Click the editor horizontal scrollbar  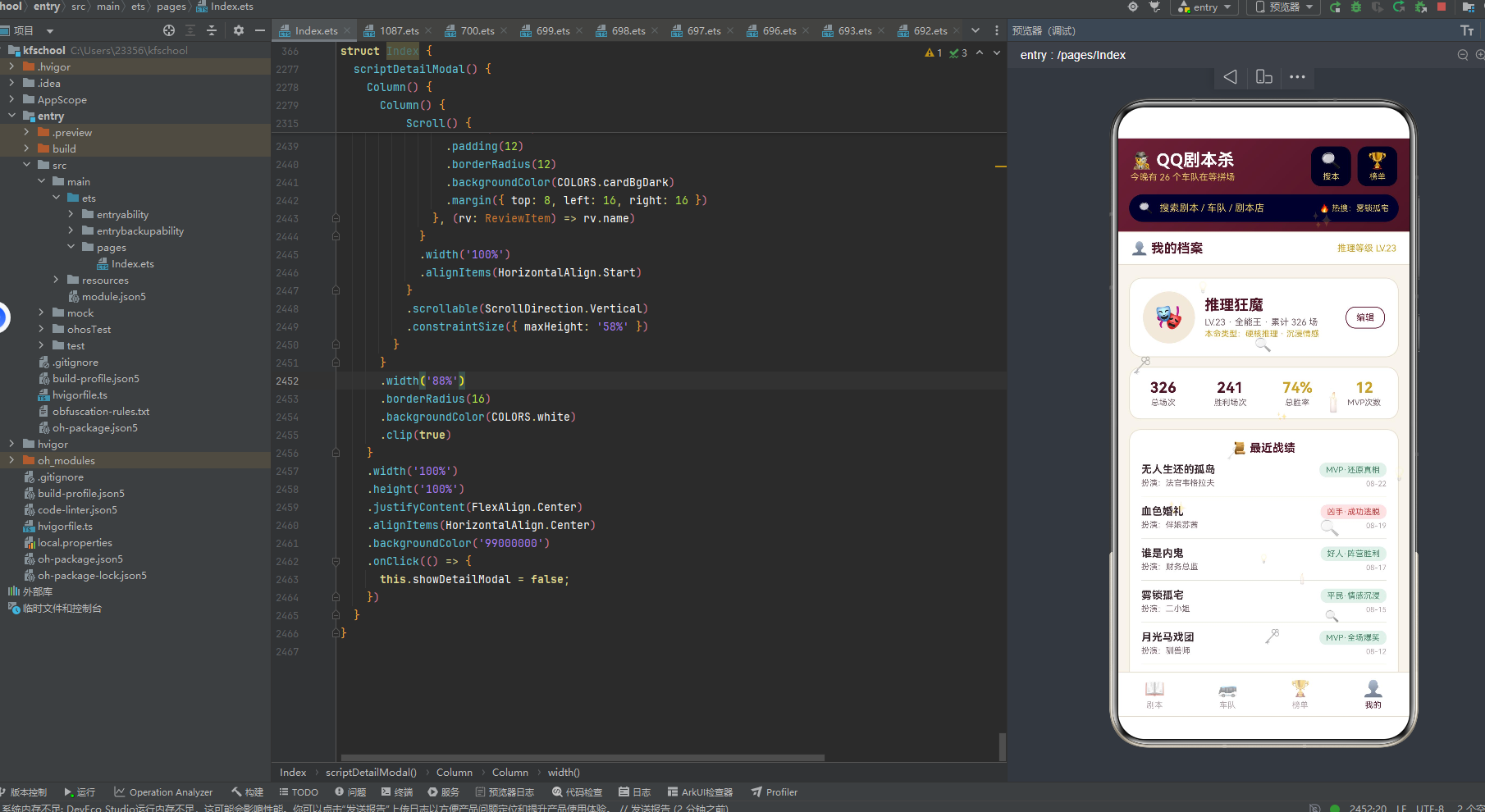(583, 758)
